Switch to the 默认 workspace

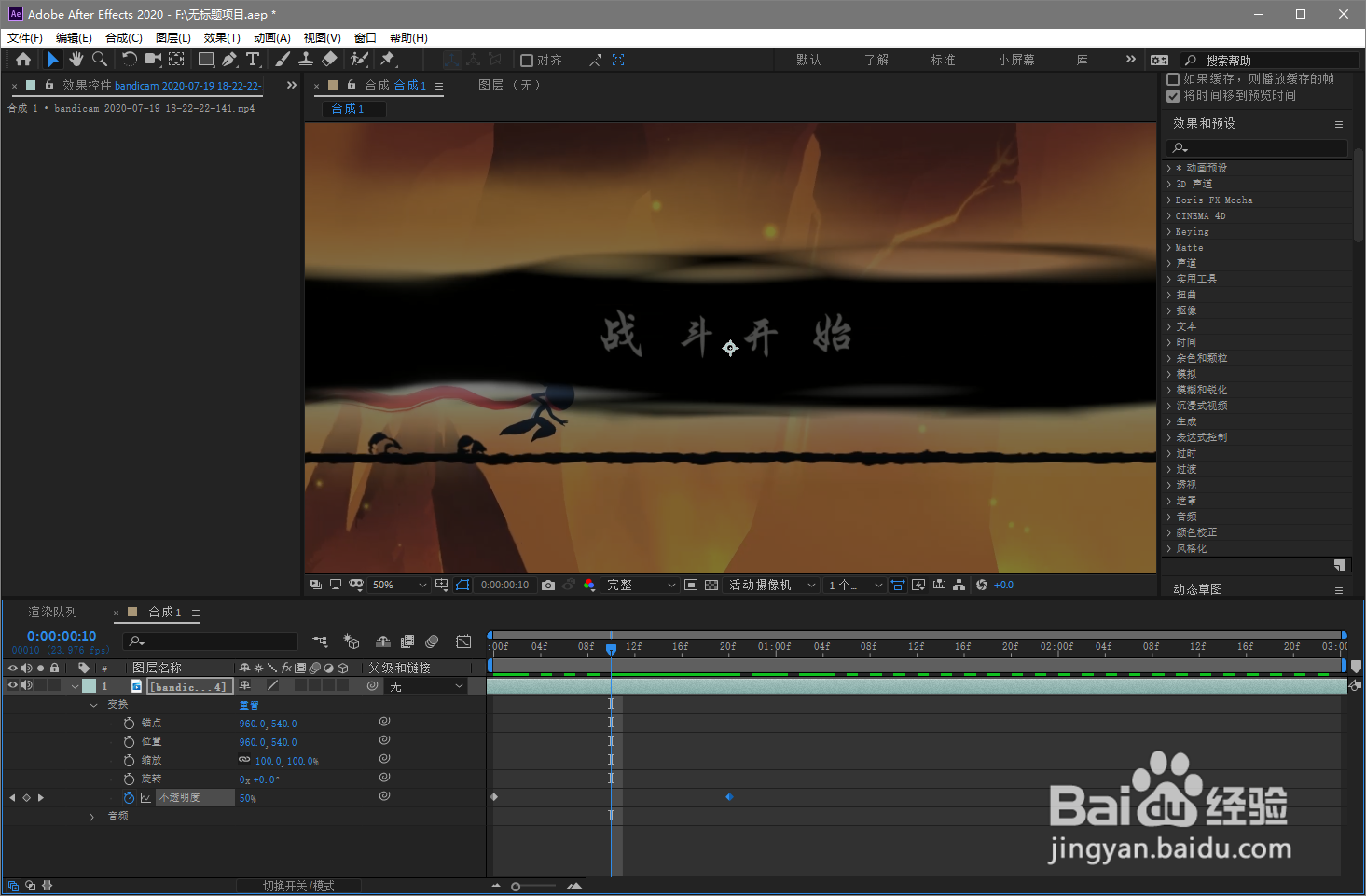point(808,60)
